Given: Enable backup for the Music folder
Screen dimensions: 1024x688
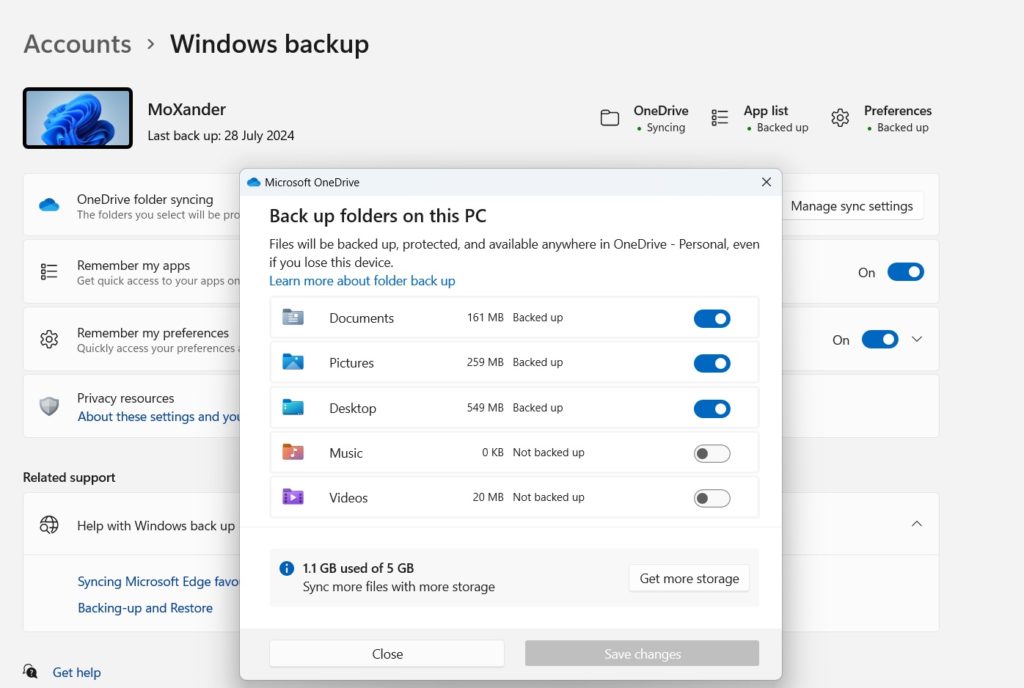Looking at the screenshot, I should (x=712, y=452).
